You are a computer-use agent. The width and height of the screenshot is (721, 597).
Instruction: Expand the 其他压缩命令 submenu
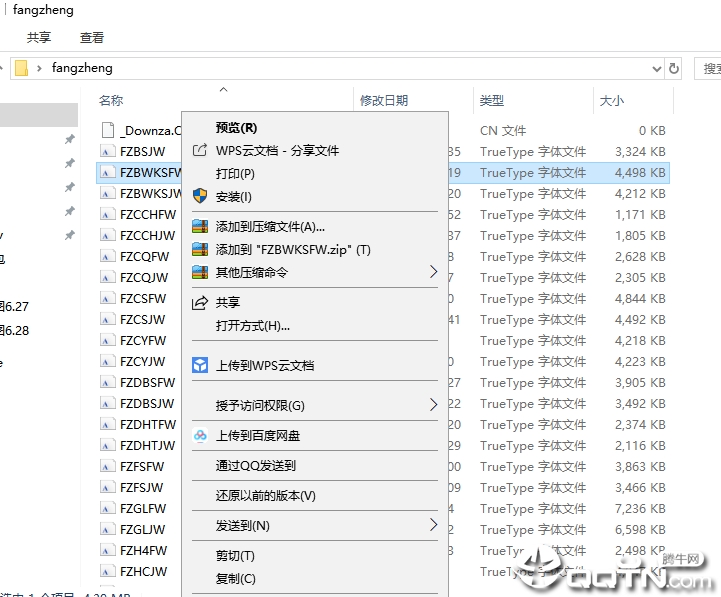433,272
